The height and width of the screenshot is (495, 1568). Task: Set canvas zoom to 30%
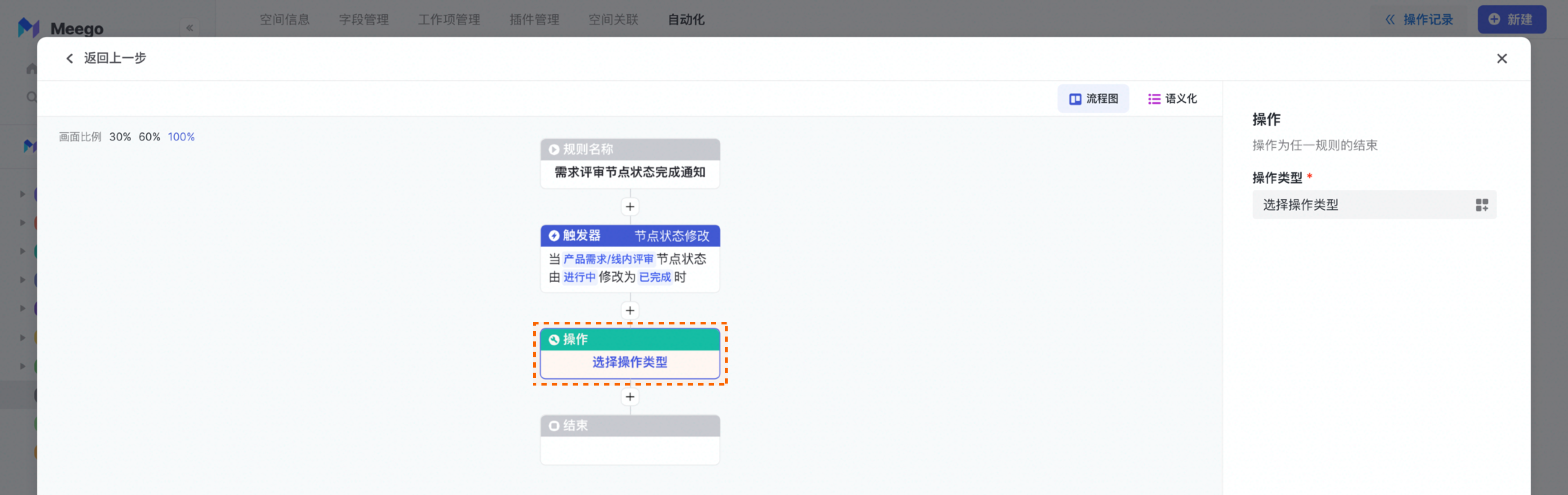(x=120, y=137)
